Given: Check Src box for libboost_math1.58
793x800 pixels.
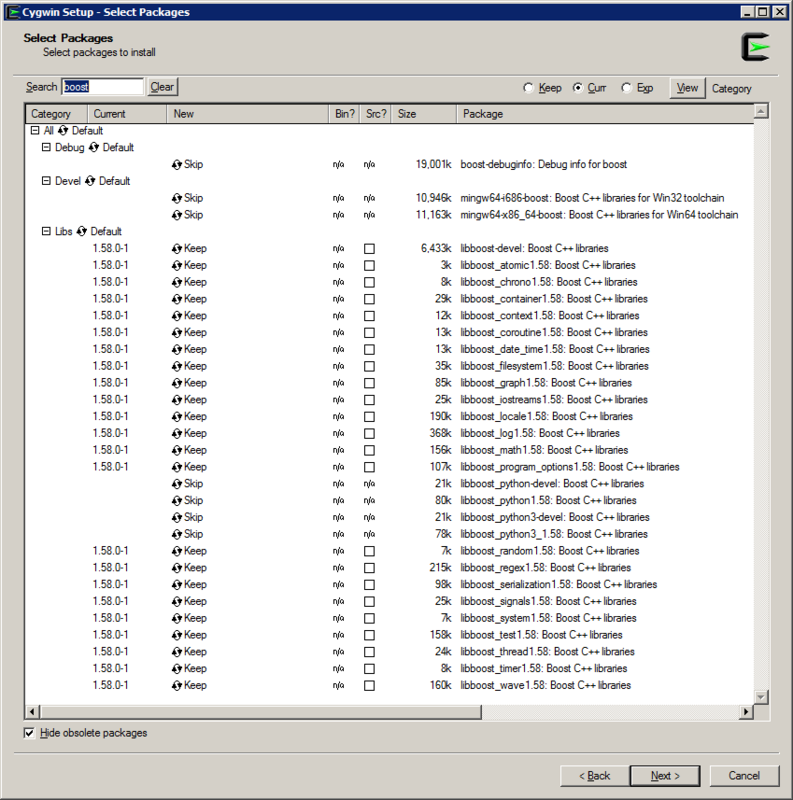Looking at the screenshot, I should click(x=369, y=451).
